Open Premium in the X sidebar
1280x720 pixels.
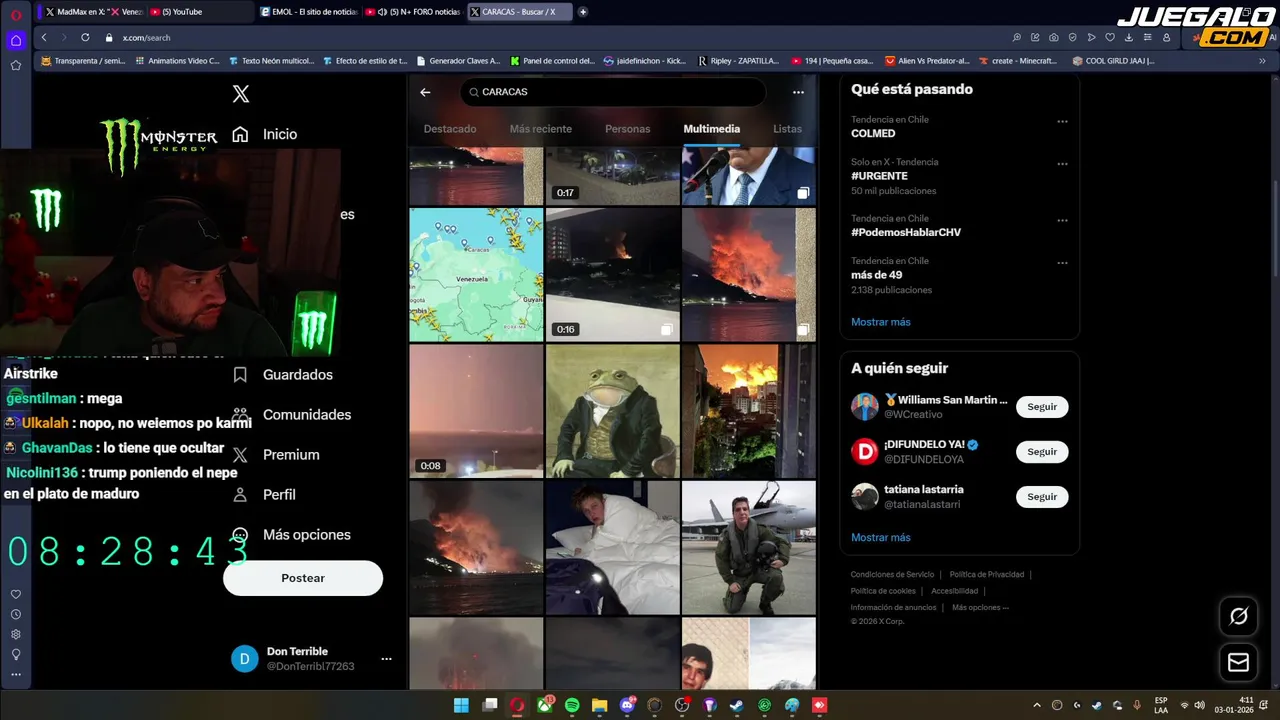click(x=275, y=454)
